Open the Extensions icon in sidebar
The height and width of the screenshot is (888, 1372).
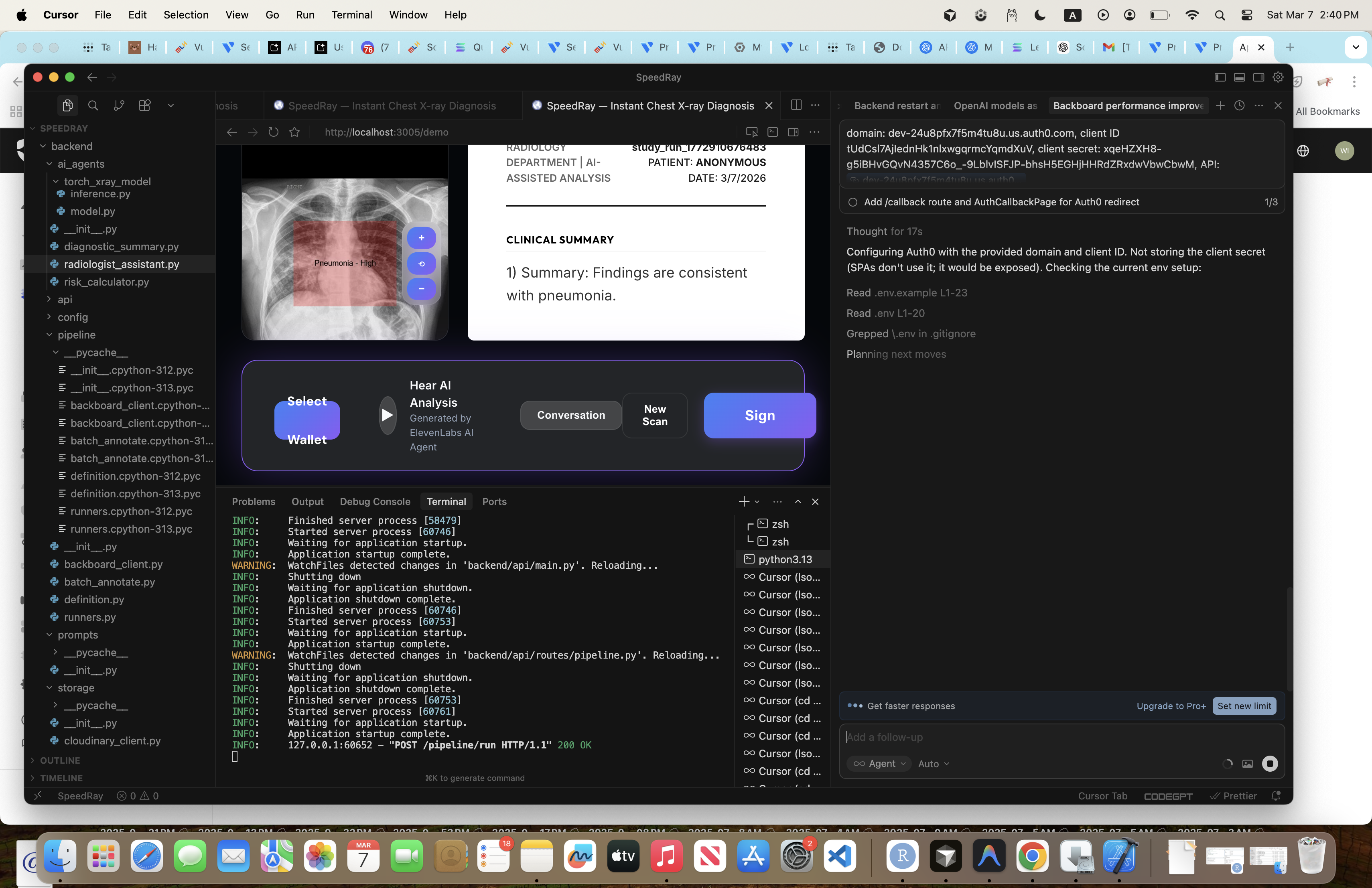pos(145,105)
